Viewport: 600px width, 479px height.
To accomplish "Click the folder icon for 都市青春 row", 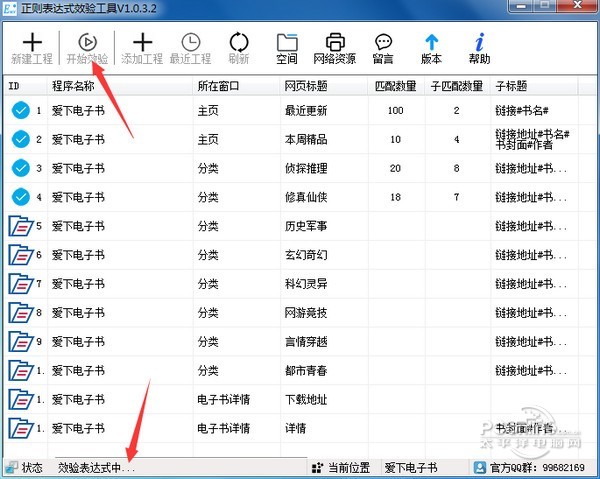I will coord(21,370).
